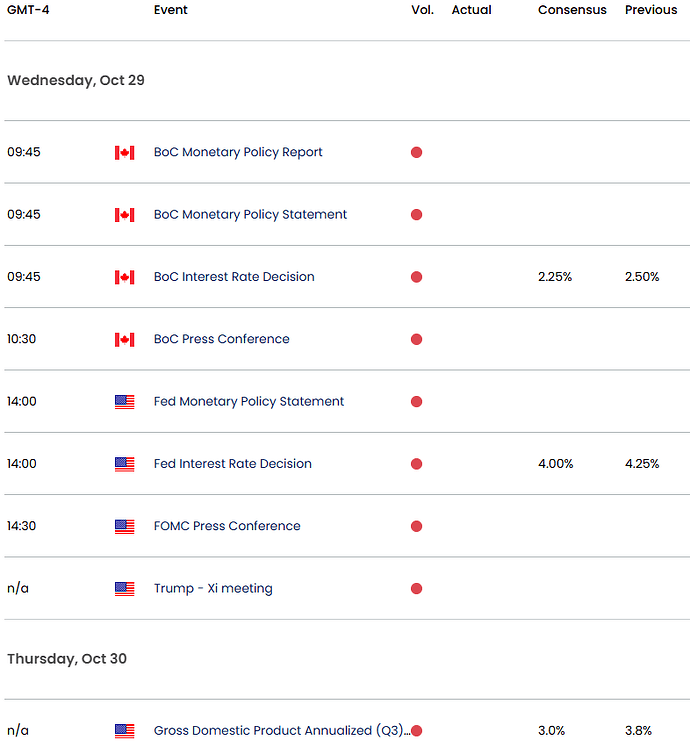Click Canada flag beside BoC Monetary Policy Report
This screenshot has width=690, height=747.
(124, 153)
